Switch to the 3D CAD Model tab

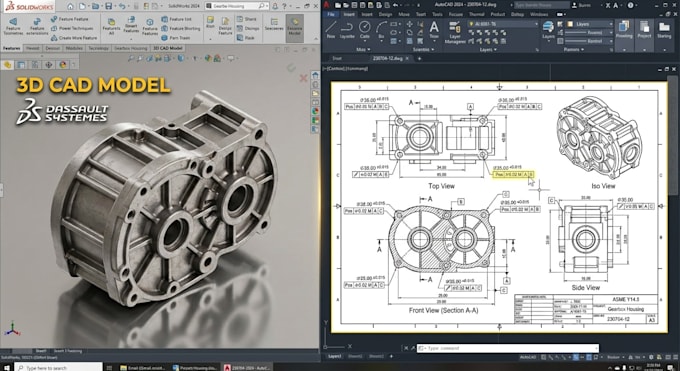[x=168, y=48]
